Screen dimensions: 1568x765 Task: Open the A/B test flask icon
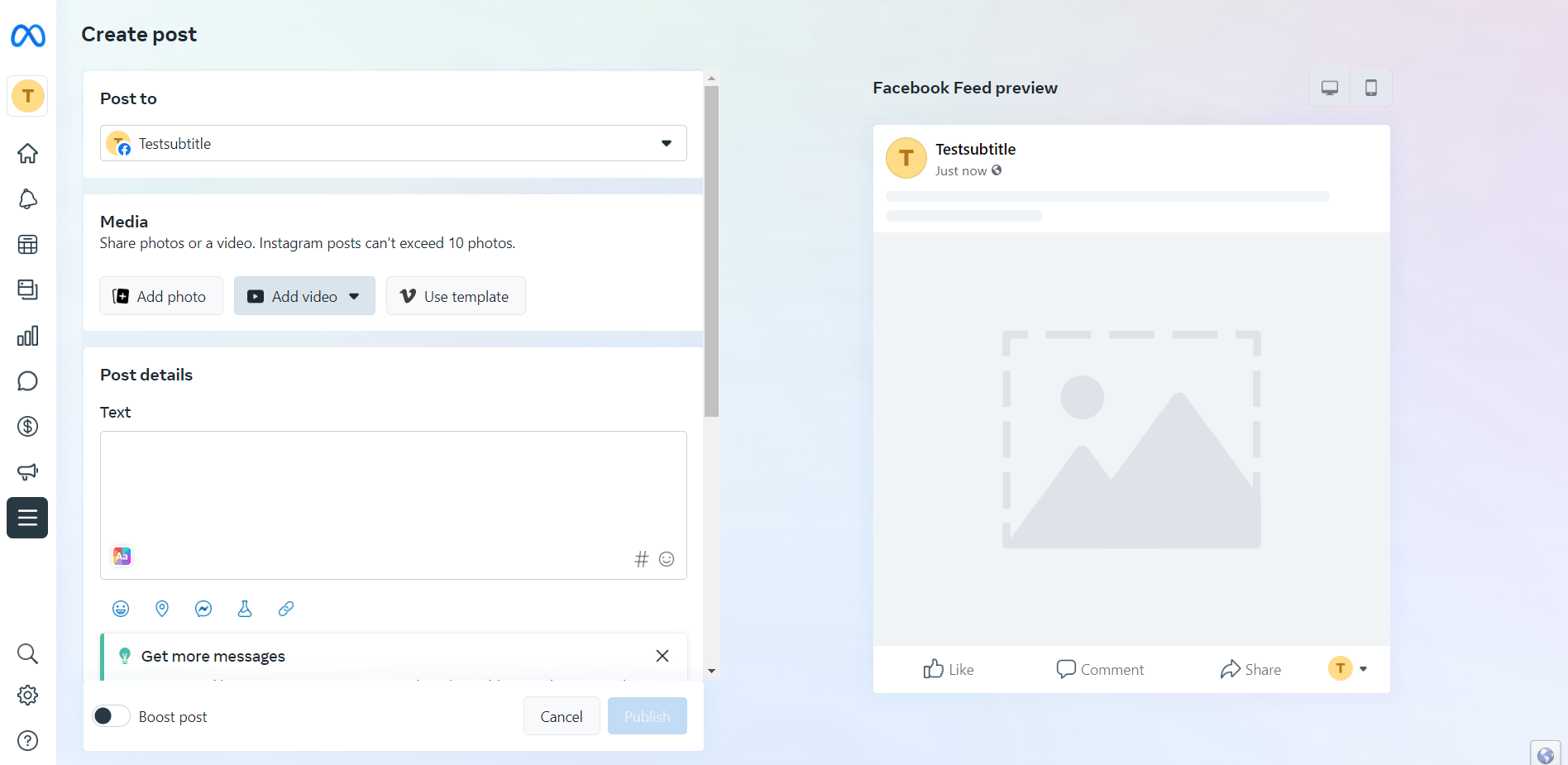pos(245,609)
